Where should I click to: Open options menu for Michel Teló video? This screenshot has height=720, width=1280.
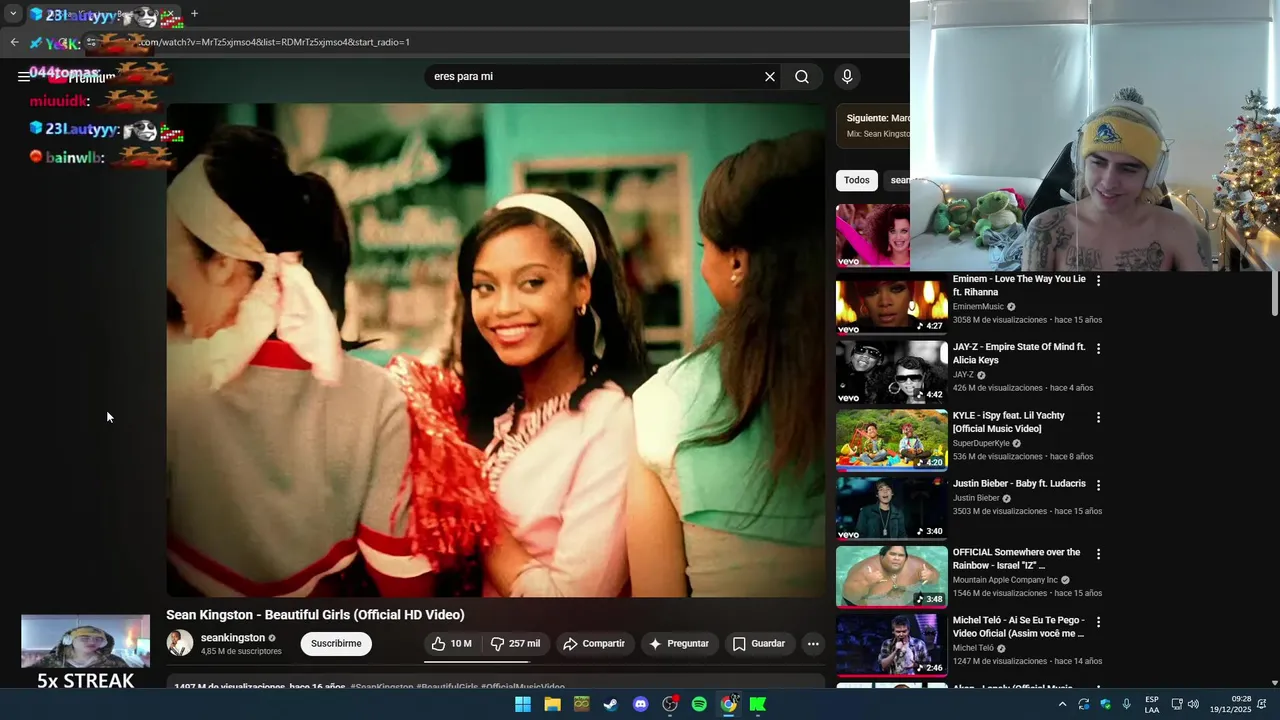tap(1098, 622)
